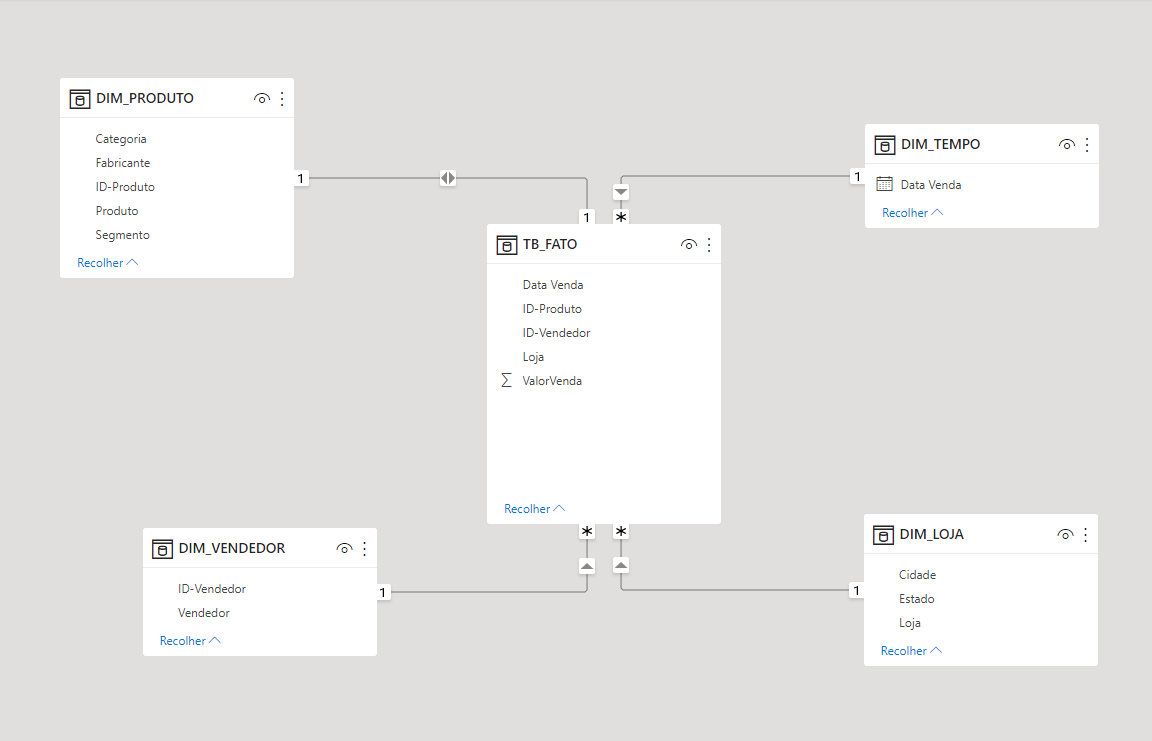
Task: Select the relationship line between TB_FATO and DIM_VENDEDOR
Action: coord(480,591)
